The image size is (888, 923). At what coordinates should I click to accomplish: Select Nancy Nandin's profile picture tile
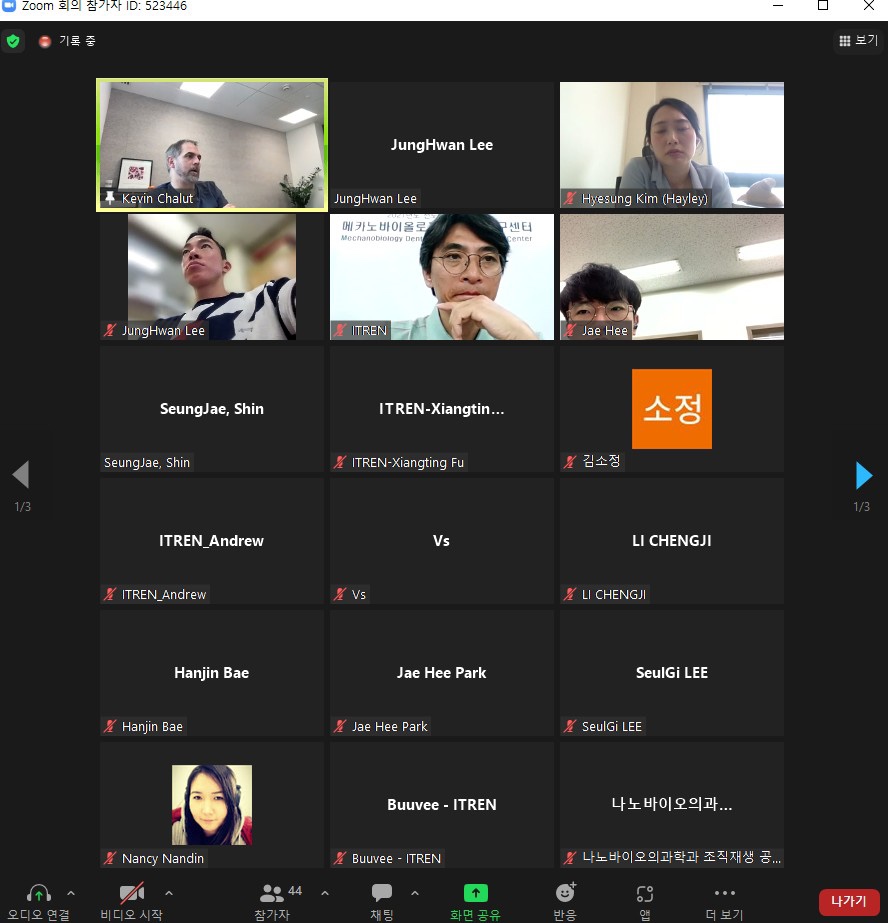coord(211,805)
